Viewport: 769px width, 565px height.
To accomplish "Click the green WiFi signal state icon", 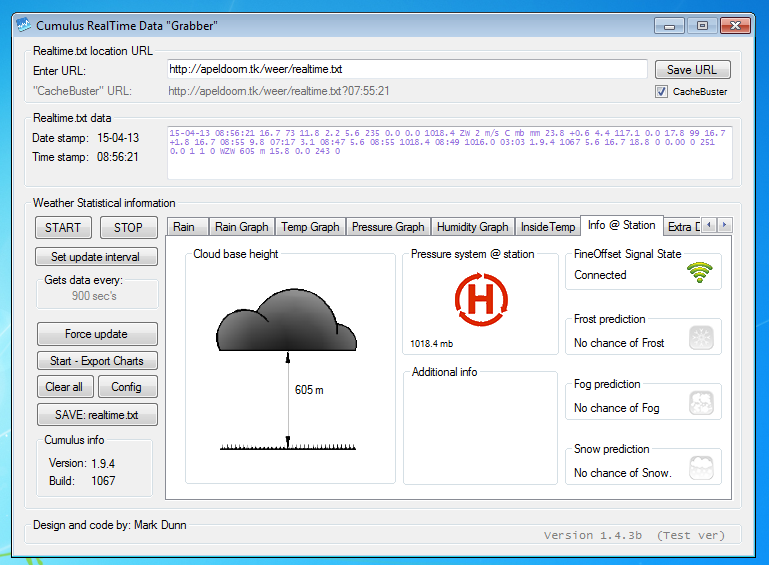I will [x=700, y=273].
